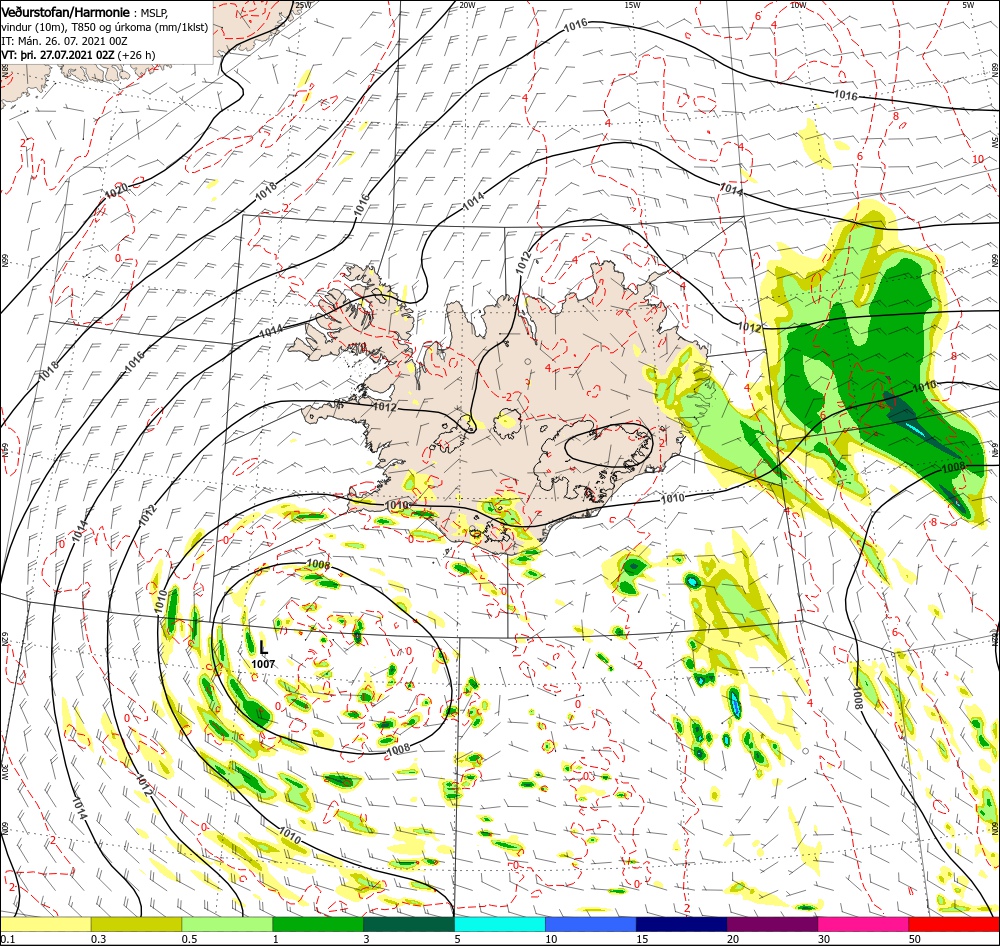Click the 'IT: Mán. 26. 07. 2021 00Z' line
Image resolution: width=1000 pixels, height=946 pixels.
pos(64,41)
